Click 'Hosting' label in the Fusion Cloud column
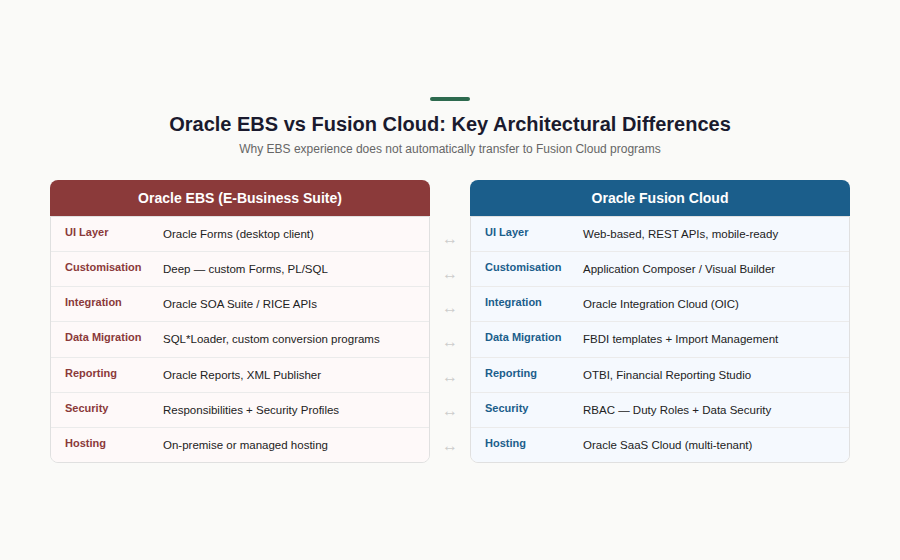The height and width of the screenshot is (560, 900). pos(506,444)
